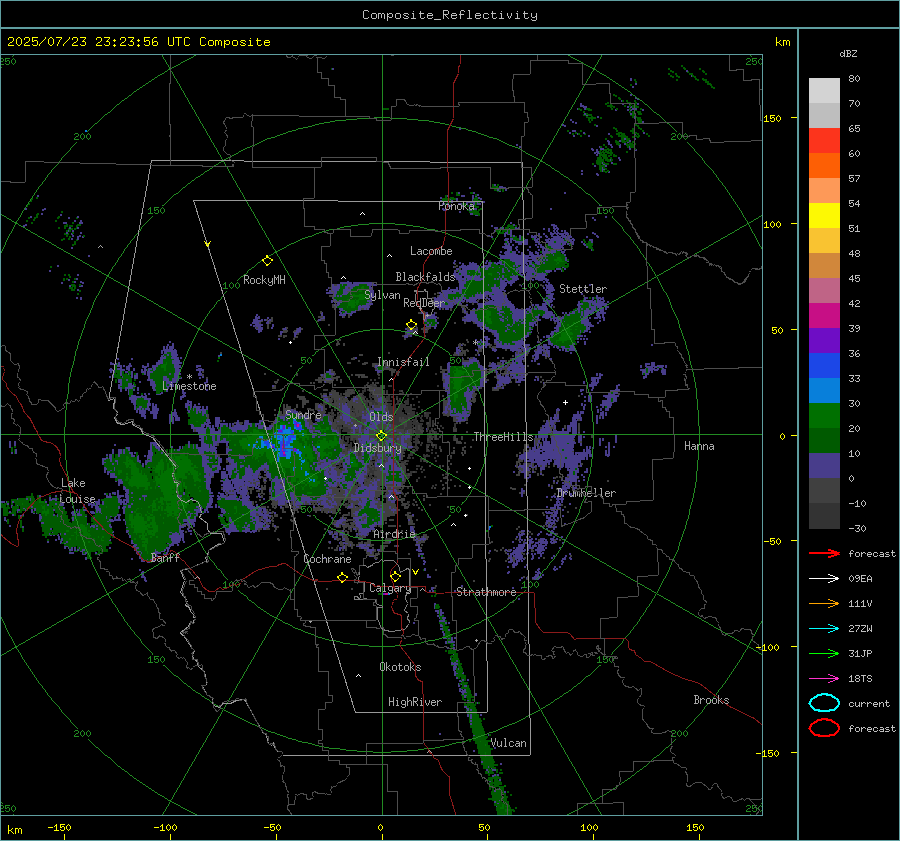The width and height of the screenshot is (900, 841).
Task: Click the Hanna city label
Action: [699, 446]
